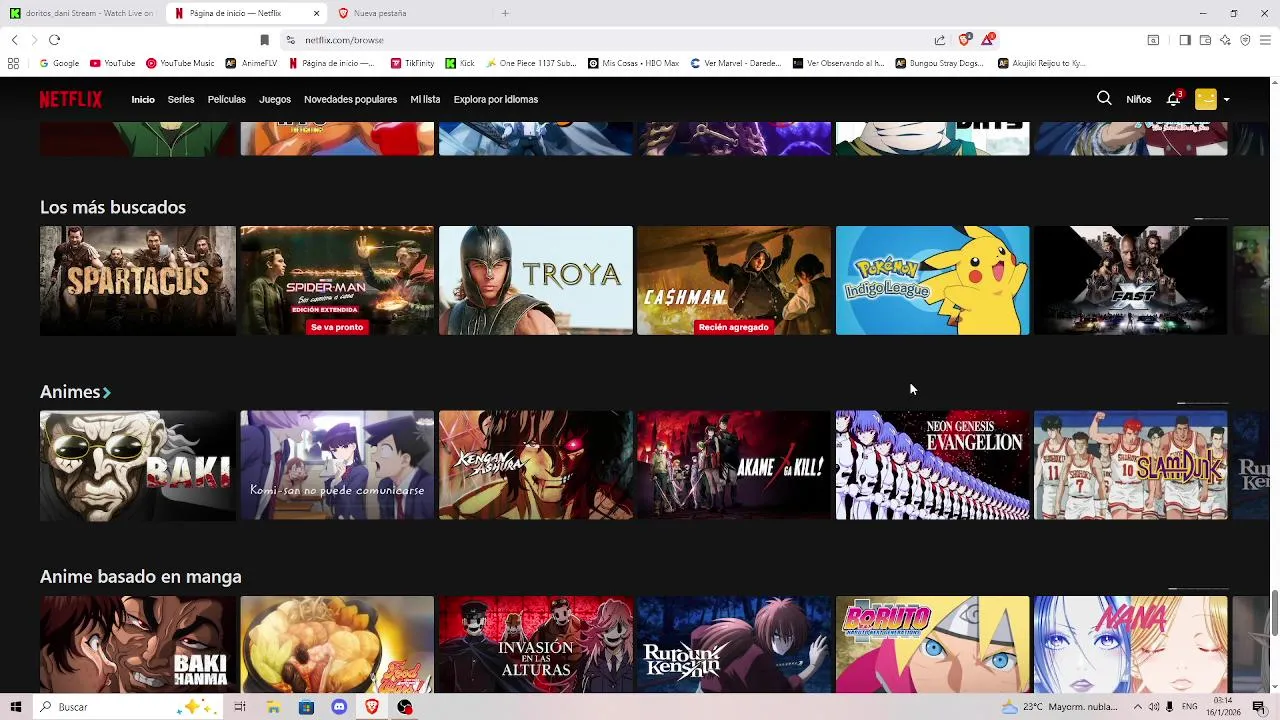1280x720 pixels.
Task: Click the share page icon
Action: (x=940, y=40)
